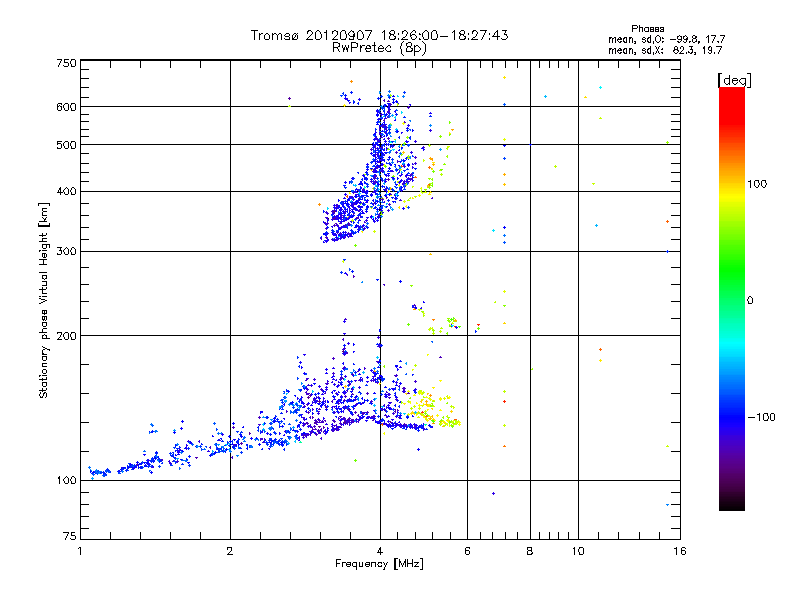This screenshot has height=600, width=800.
Task: Click the x-axis tick label '2'
Action: click(x=230, y=551)
